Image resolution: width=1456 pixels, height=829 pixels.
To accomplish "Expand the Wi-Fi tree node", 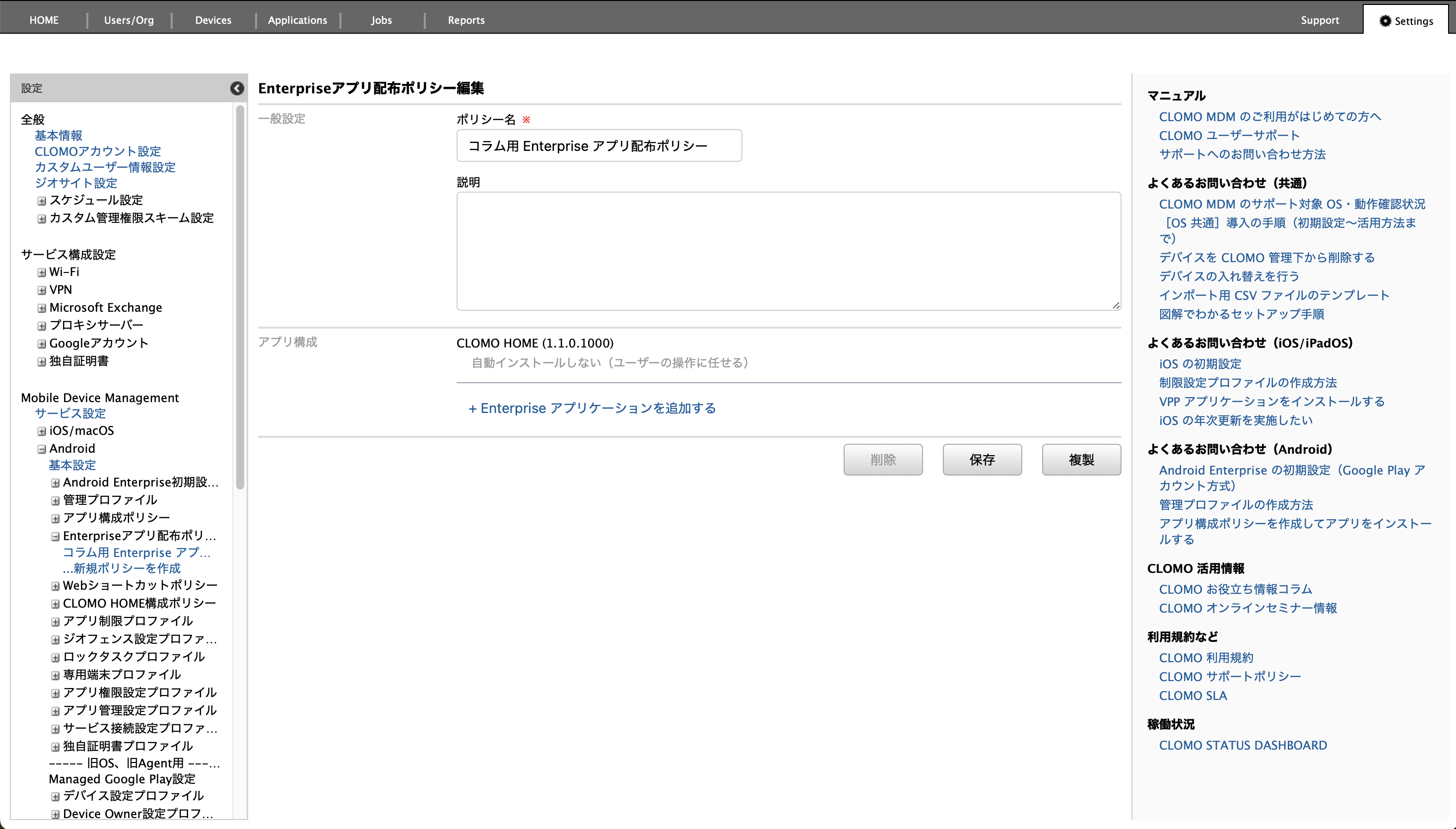I will point(42,273).
